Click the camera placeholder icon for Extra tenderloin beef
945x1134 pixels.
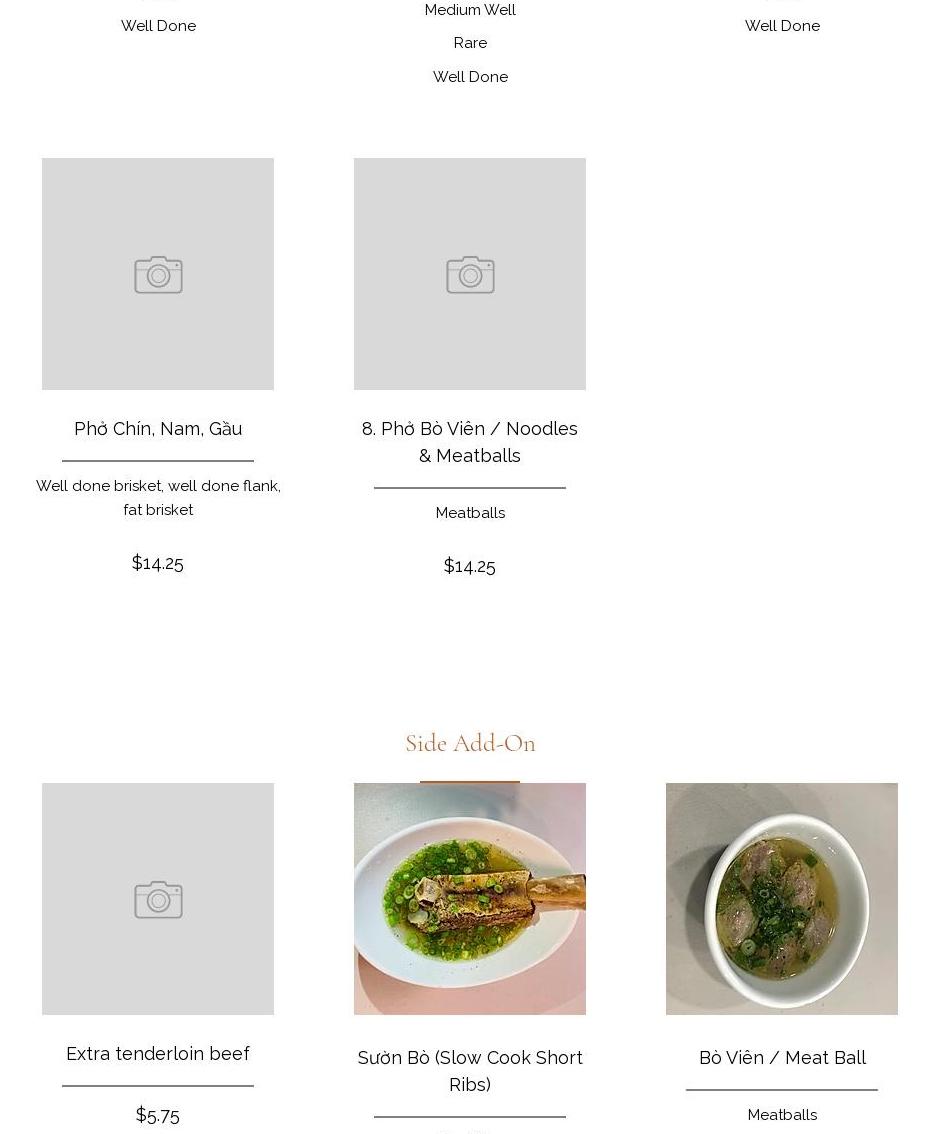158,899
